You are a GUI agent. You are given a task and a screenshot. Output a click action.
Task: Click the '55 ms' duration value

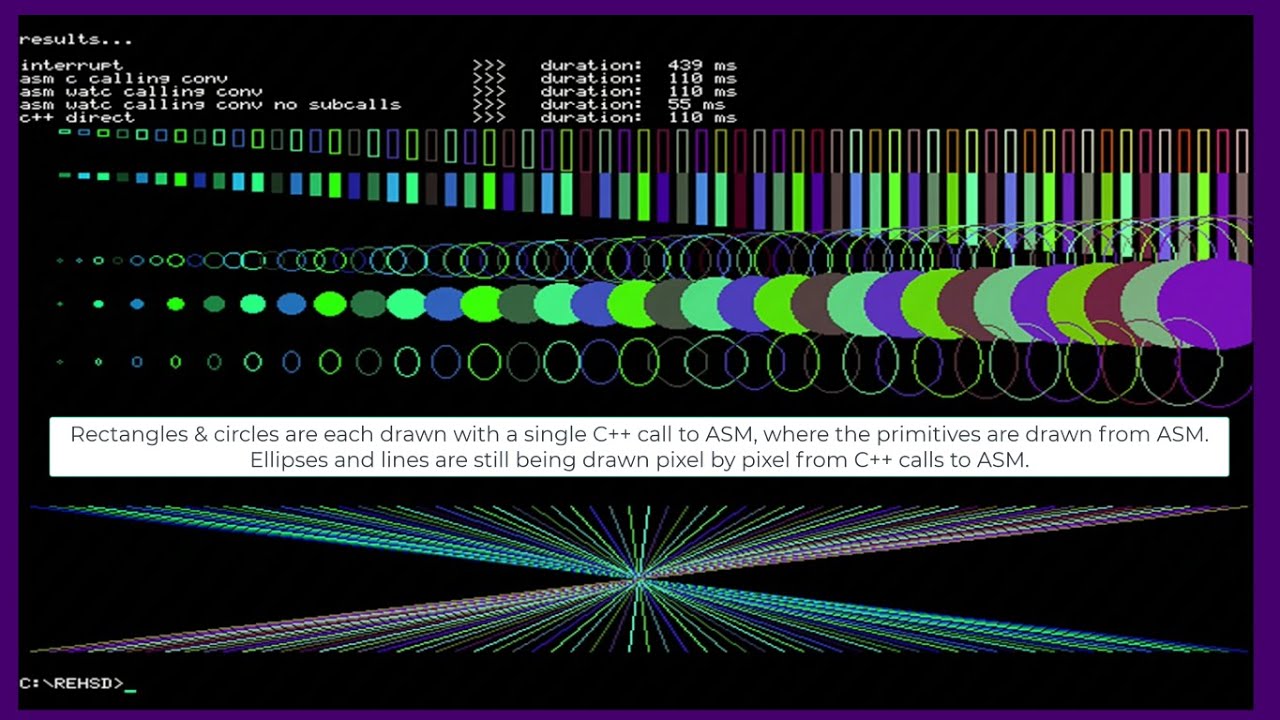point(696,104)
